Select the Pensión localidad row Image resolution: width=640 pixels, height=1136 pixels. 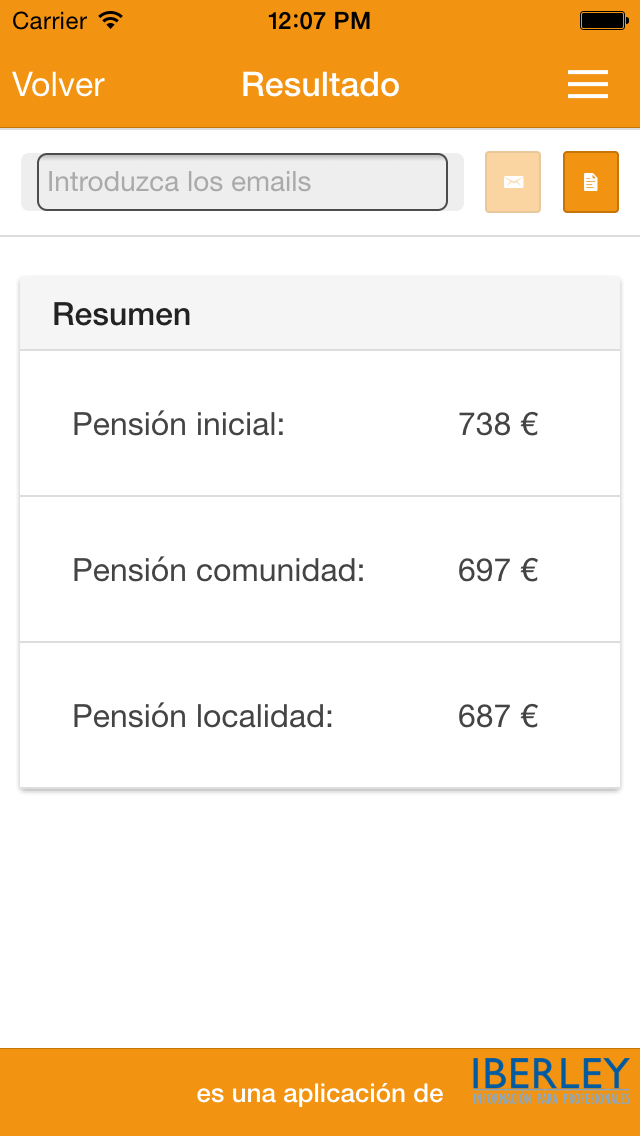320,716
